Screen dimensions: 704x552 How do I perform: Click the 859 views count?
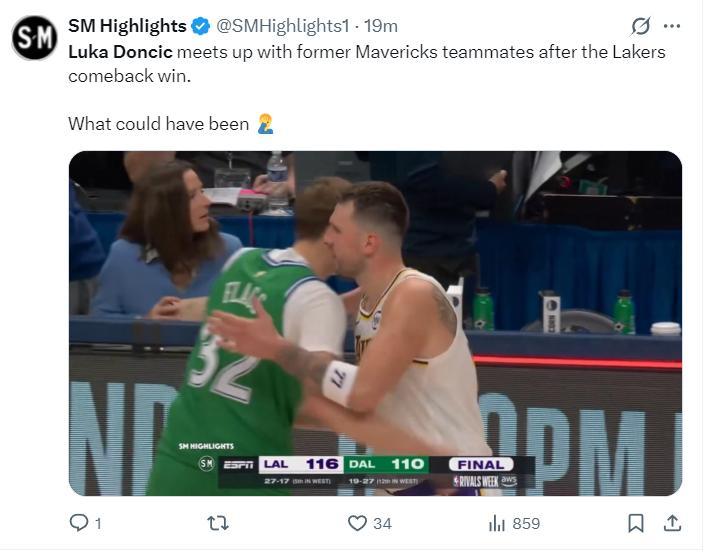pos(526,524)
